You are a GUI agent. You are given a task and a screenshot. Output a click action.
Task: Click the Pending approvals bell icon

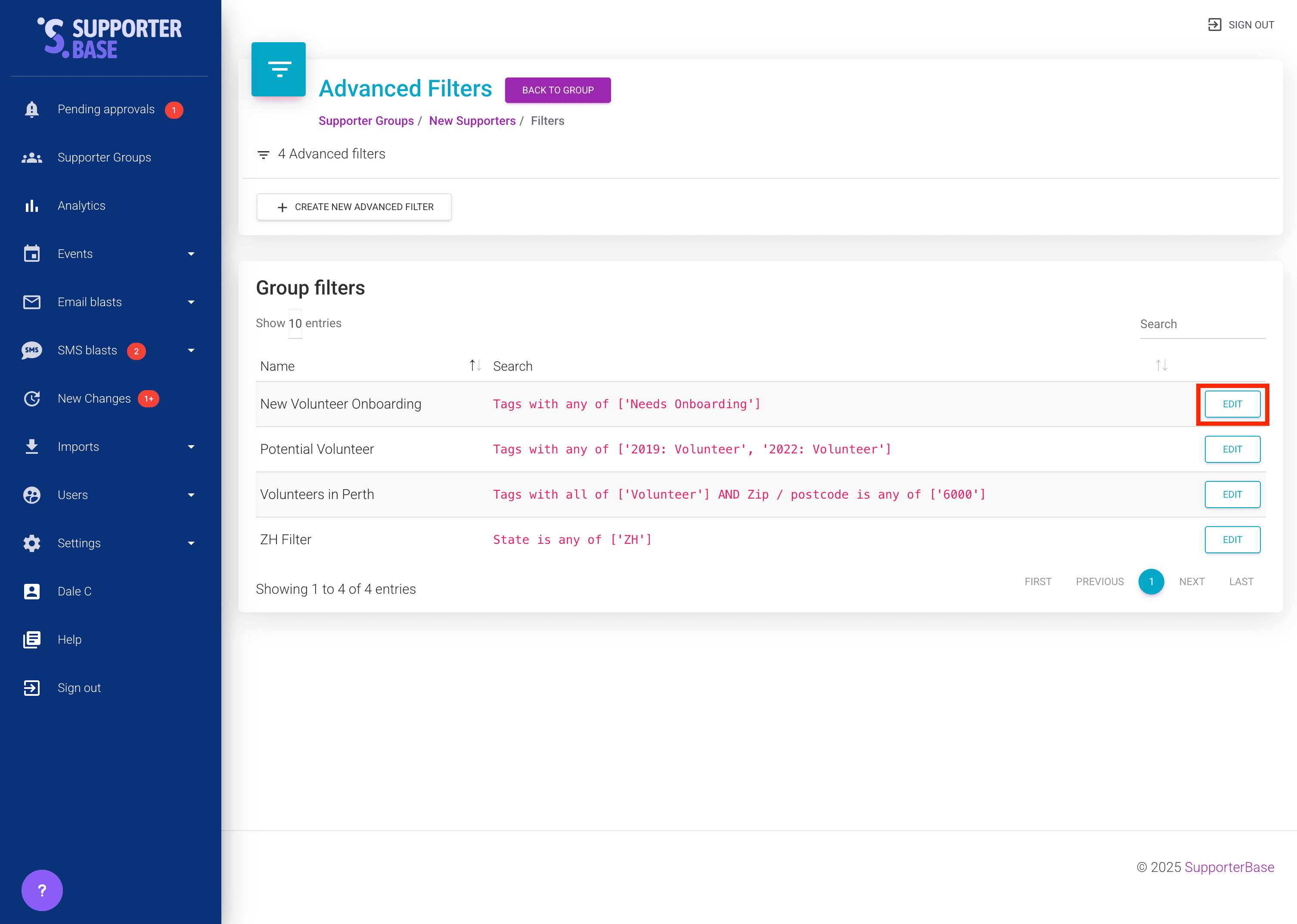[32, 109]
